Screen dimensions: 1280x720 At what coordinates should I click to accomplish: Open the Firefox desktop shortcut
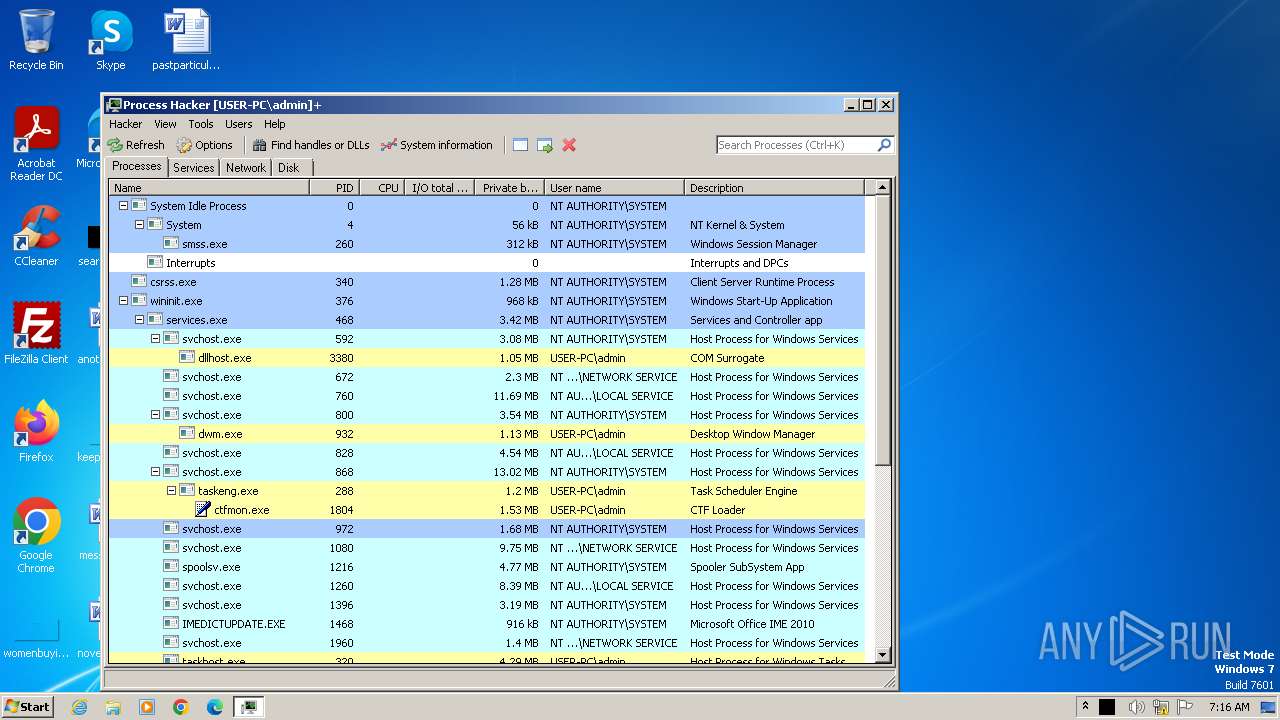click(36, 432)
